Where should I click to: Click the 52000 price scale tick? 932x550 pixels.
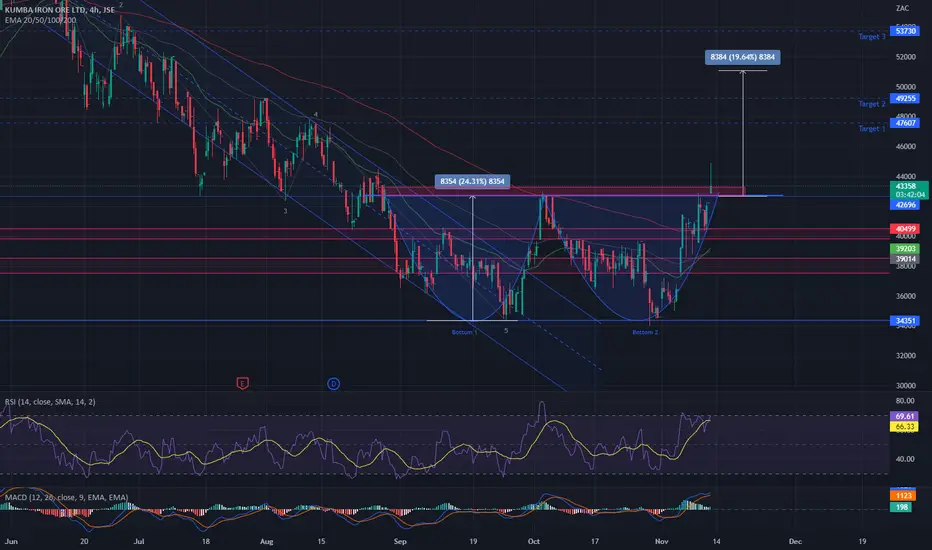coord(906,57)
